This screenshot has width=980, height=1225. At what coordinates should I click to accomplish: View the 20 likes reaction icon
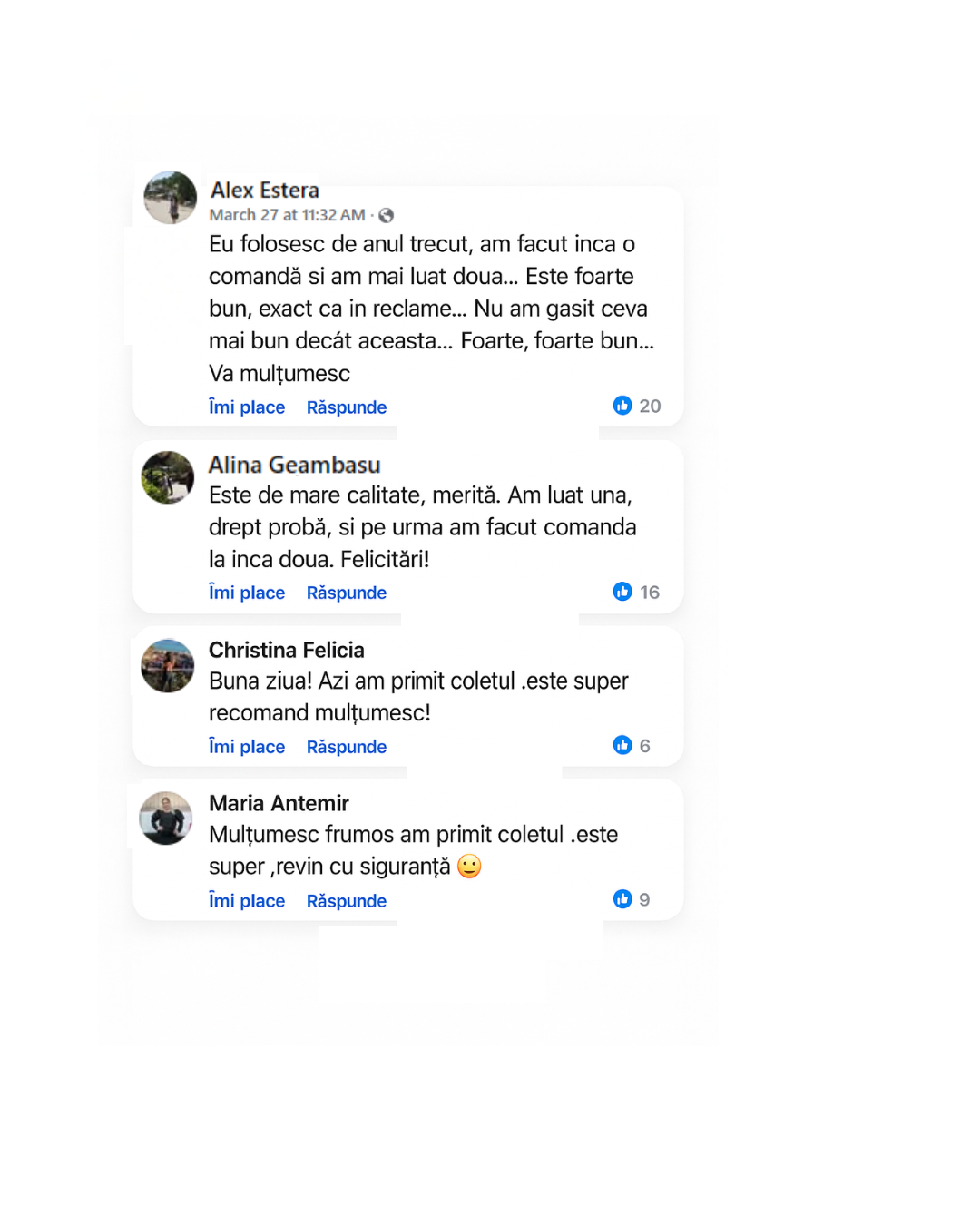pyautogui.click(x=622, y=406)
